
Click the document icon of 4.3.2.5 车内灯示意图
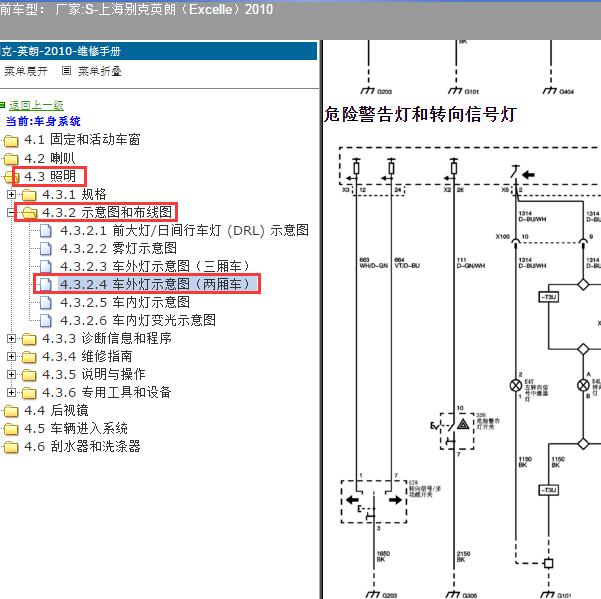pyautogui.click(x=46, y=303)
